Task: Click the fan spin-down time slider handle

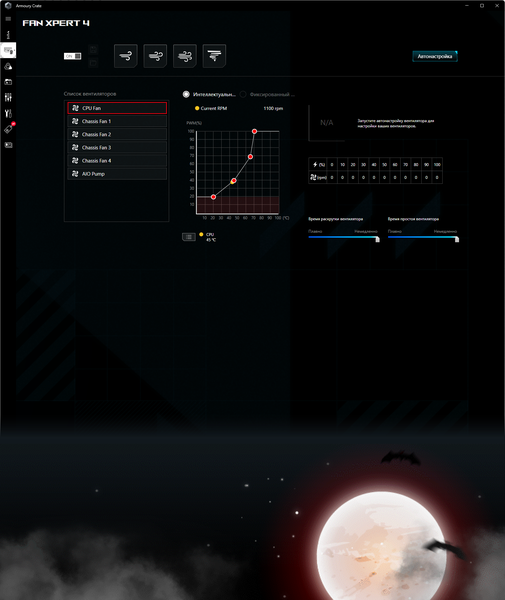Action: (457, 240)
